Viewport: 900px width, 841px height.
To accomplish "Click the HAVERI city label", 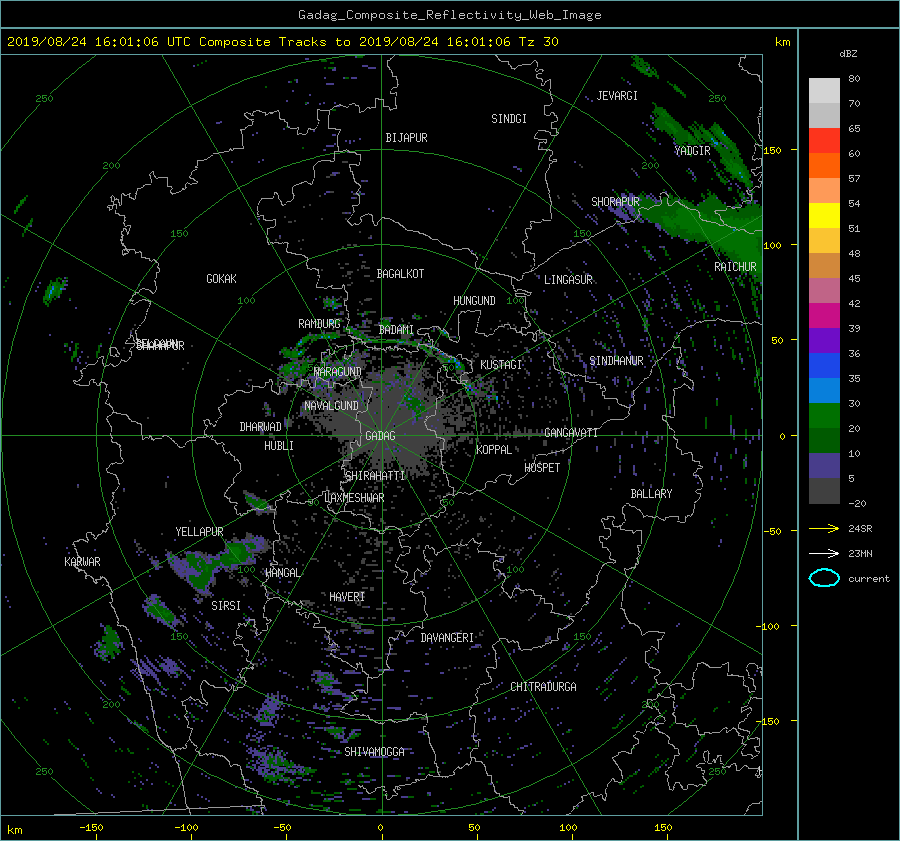I will pyautogui.click(x=347, y=597).
